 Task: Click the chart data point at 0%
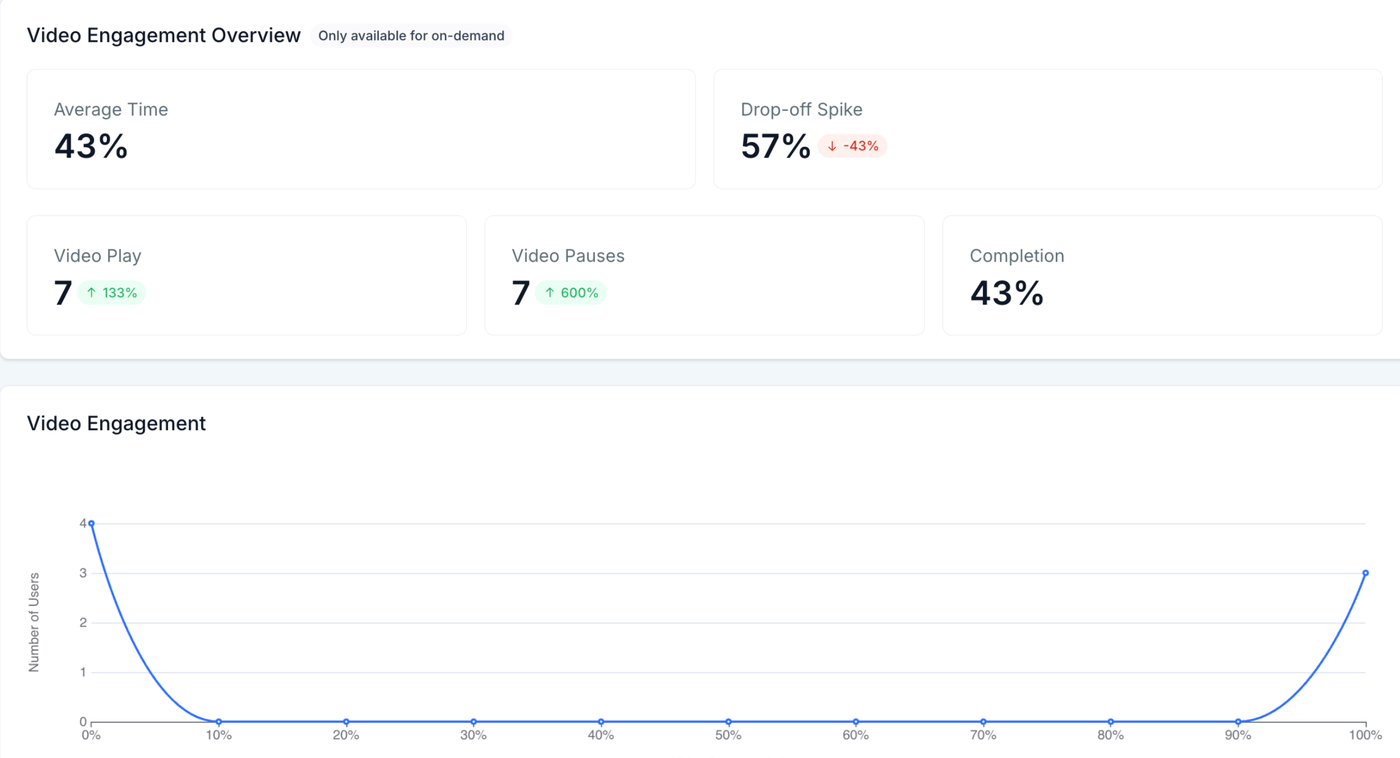pos(92,523)
